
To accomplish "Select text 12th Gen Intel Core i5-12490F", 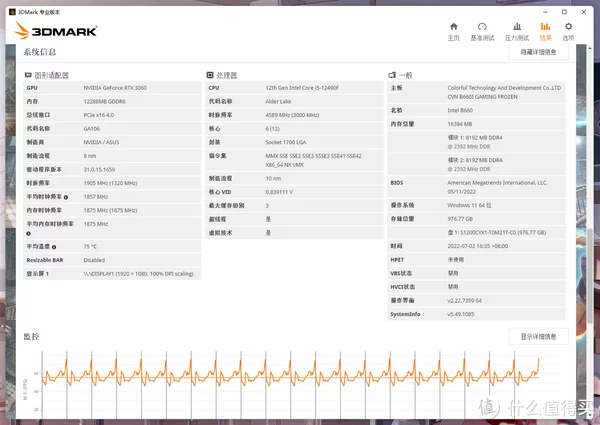I will (302, 88).
